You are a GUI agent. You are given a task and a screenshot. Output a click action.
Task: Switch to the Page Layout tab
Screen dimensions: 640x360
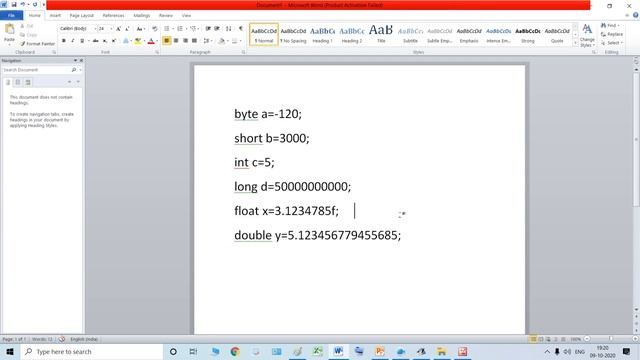coord(82,16)
